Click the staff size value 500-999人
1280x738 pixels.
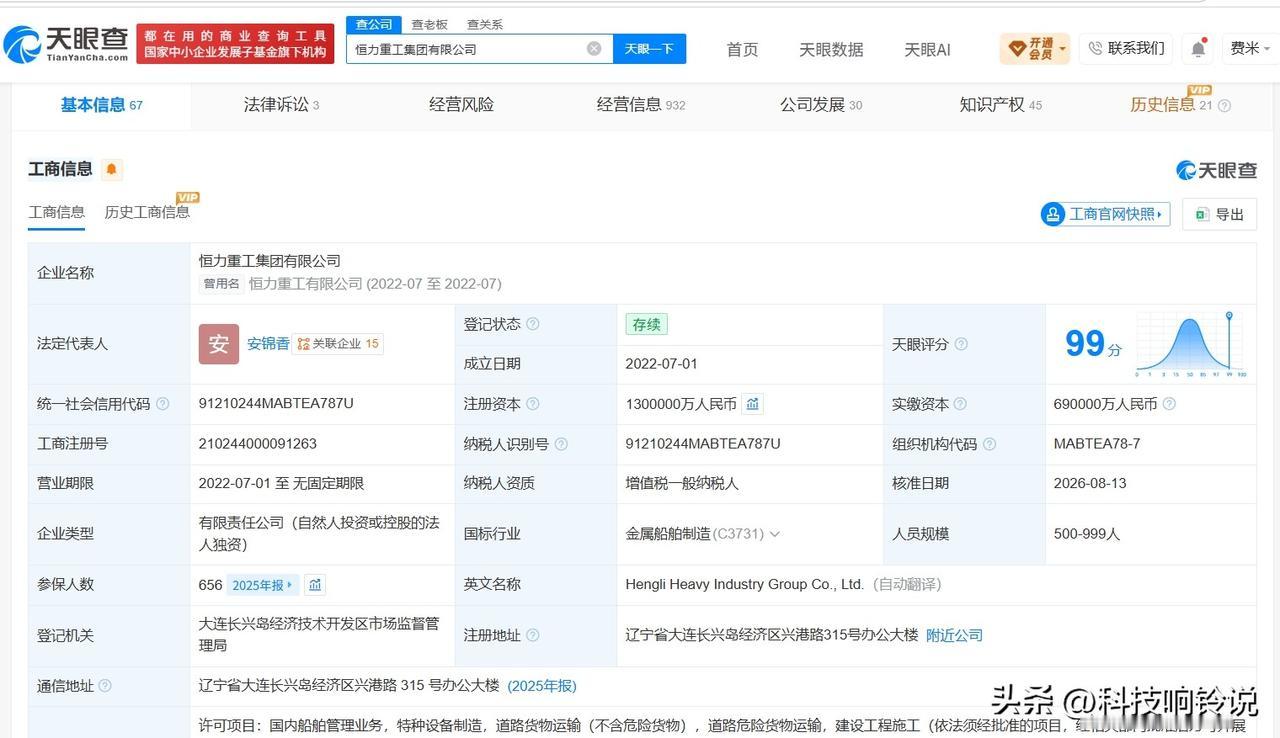tap(1087, 534)
